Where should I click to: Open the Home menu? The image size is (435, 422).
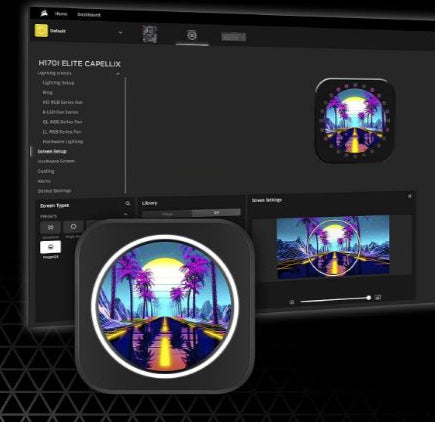(x=61, y=14)
